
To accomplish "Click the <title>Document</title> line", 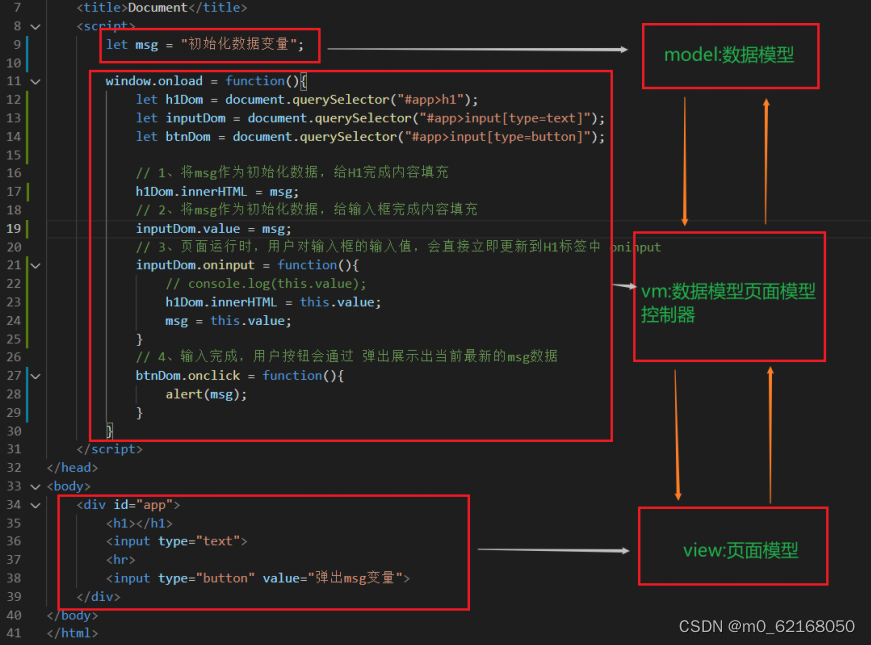I will pos(162,8).
